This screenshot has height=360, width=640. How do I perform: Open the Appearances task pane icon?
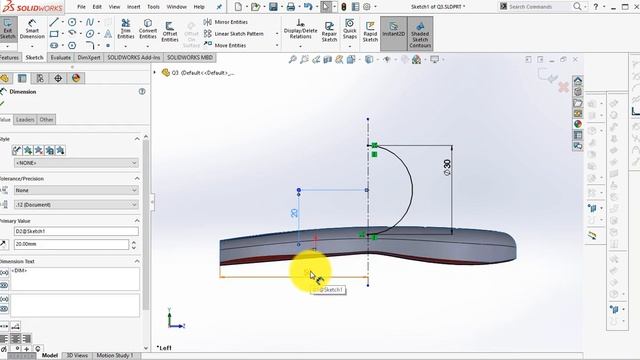(x=578, y=124)
